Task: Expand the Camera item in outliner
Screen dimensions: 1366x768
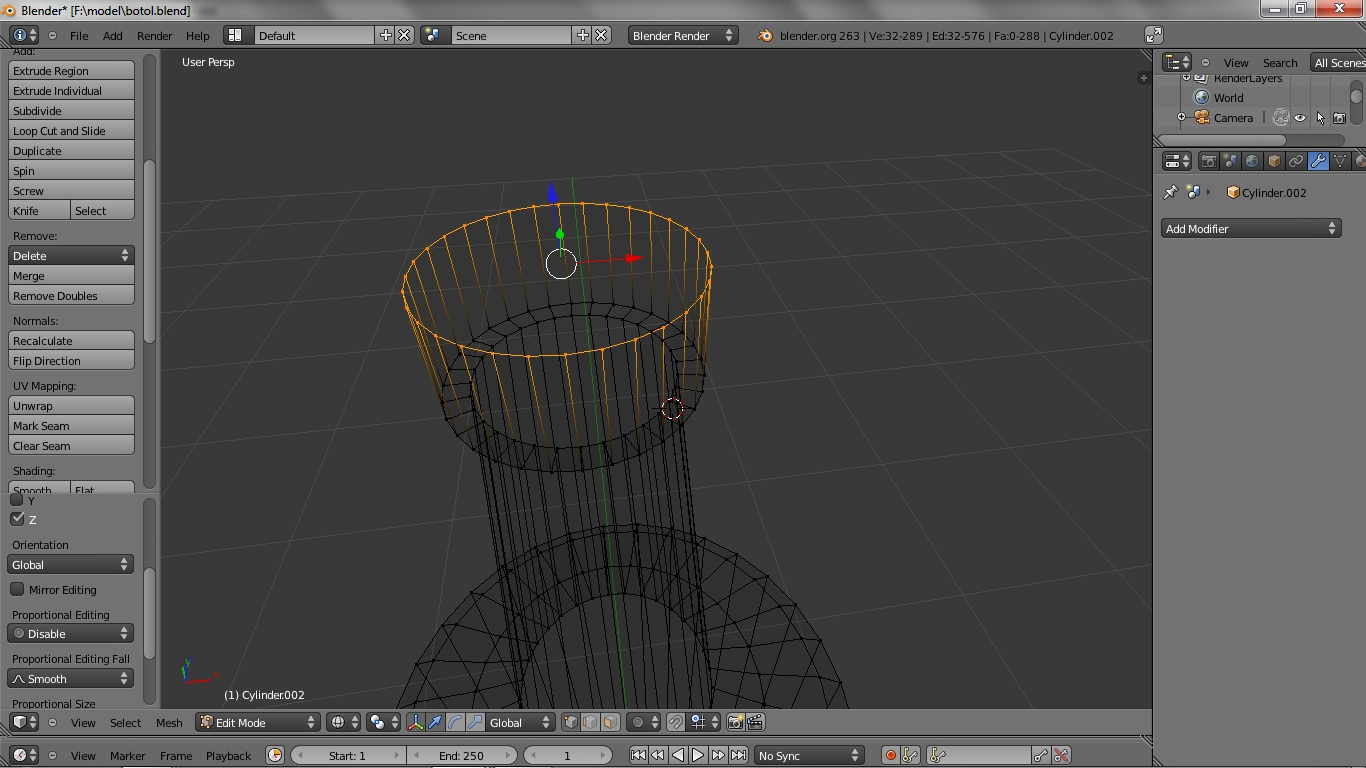Action: [x=1181, y=118]
